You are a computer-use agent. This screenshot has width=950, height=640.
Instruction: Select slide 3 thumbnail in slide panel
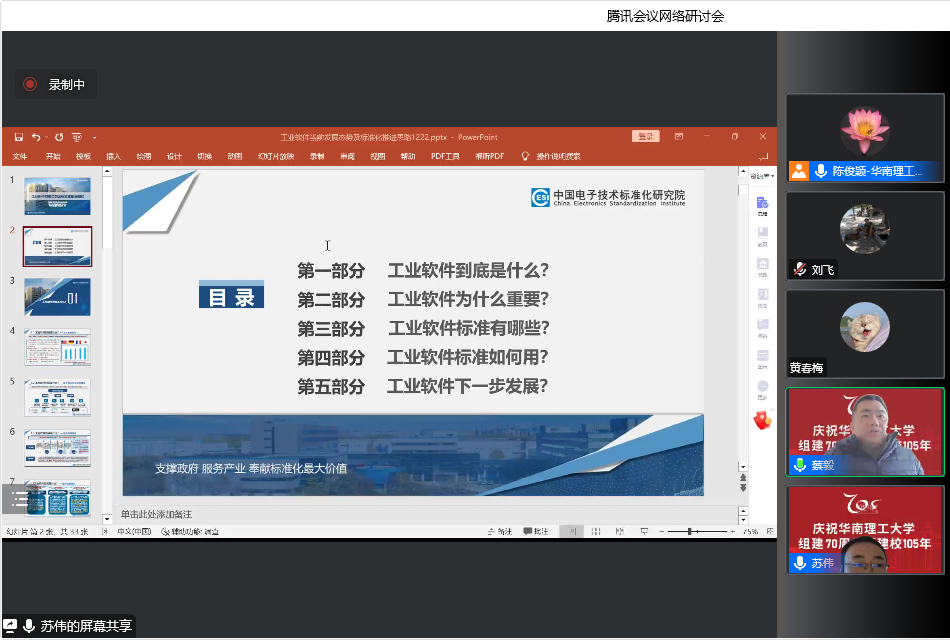(x=57, y=297)
